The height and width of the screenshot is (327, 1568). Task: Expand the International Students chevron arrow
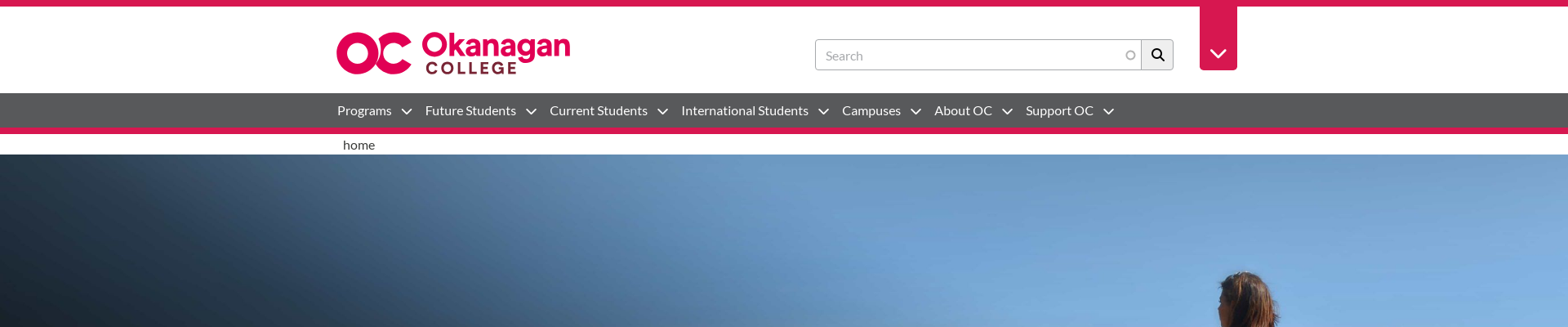pyautogui.click(x=823, y=112)
